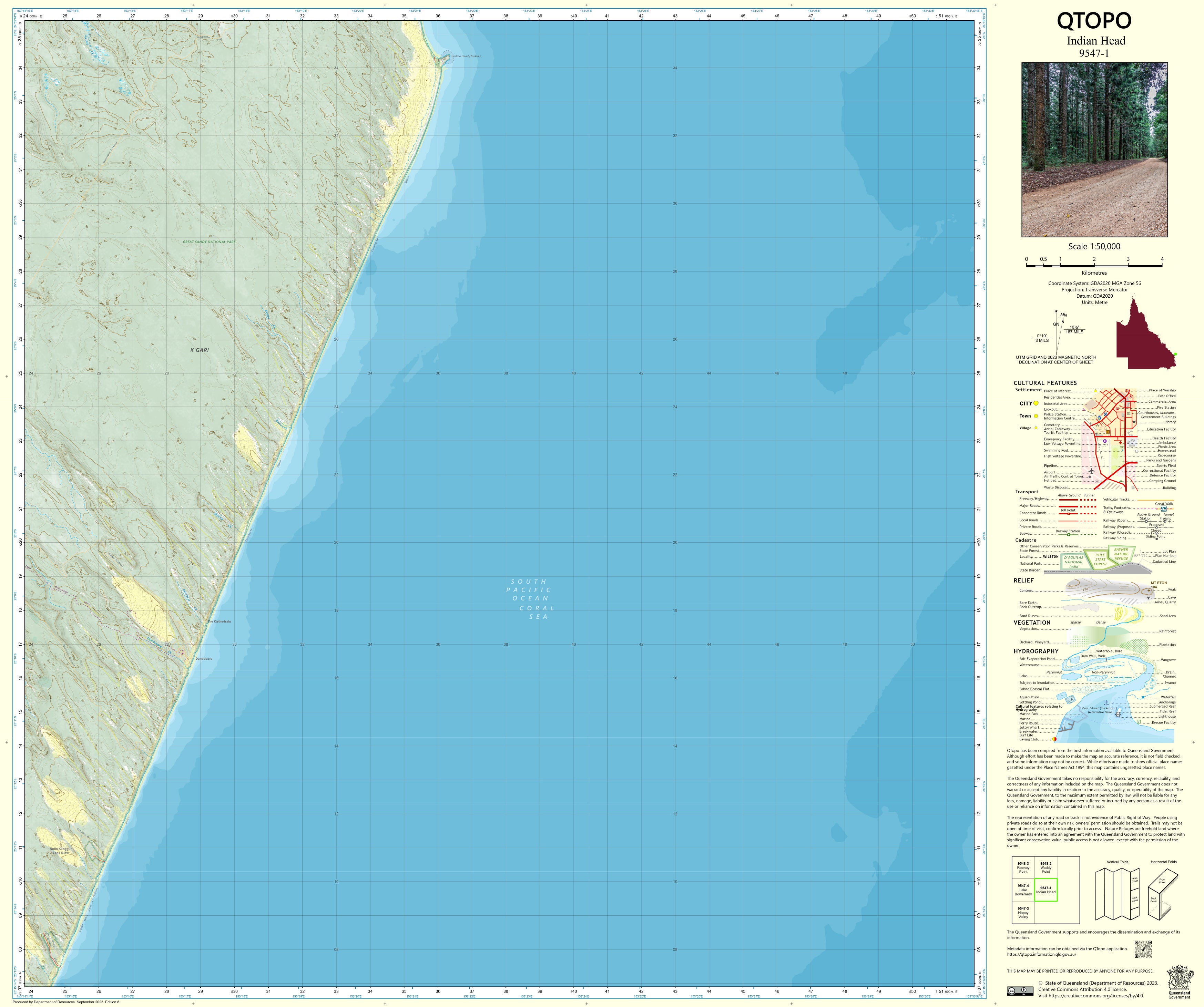The image size is (1204, 1007).
Task: Select the 9547-1 Indian Head index cell
Action: point(1046,890)
